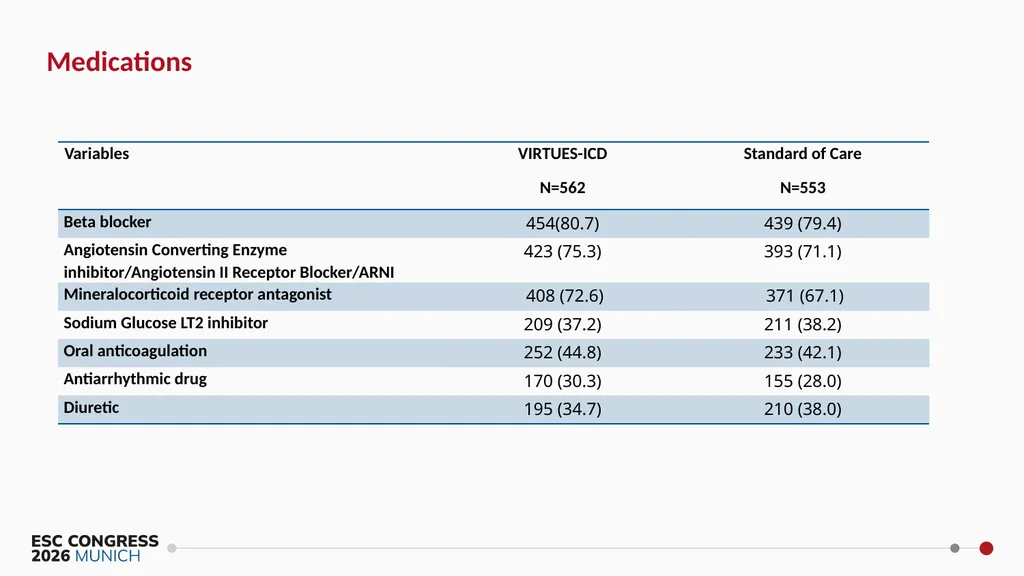Click the 454(80.7) table value
This screenshot has width=1024, height=576.
pos(562,223)
